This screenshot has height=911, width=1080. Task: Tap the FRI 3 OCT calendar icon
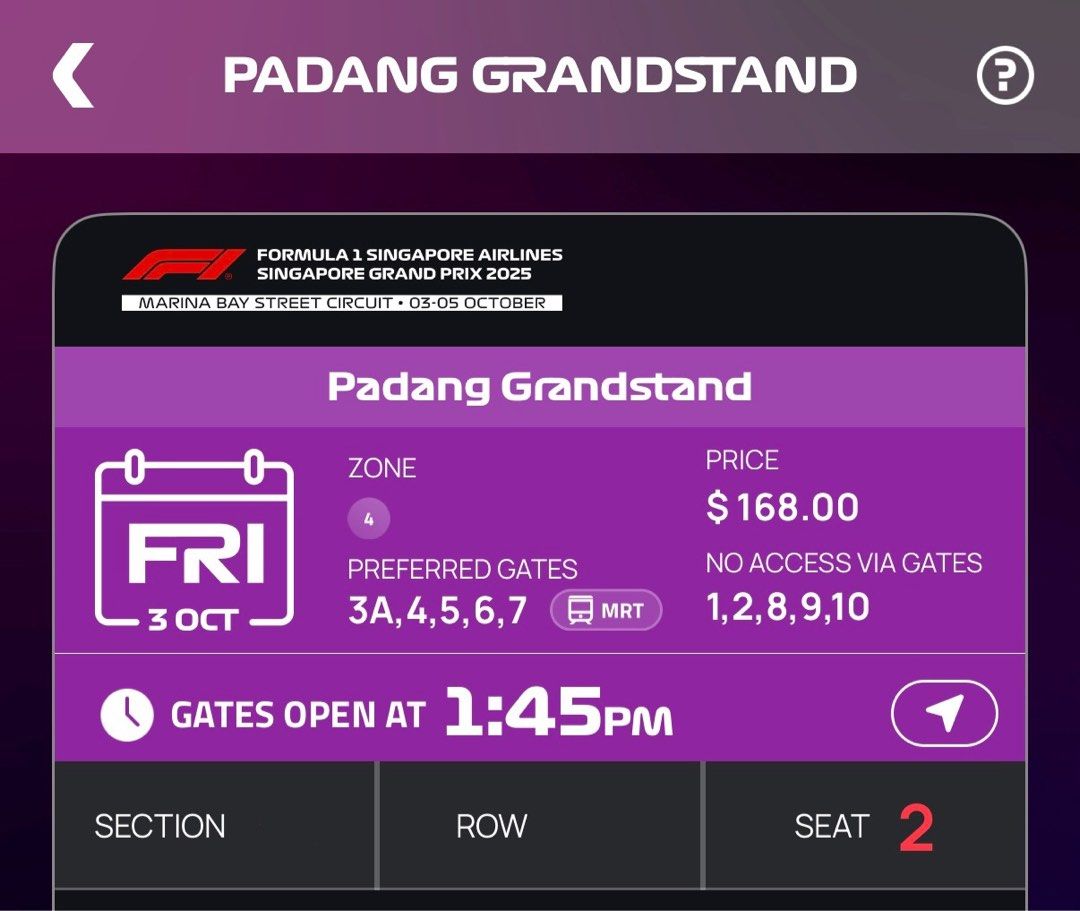[x=193, y=540]
